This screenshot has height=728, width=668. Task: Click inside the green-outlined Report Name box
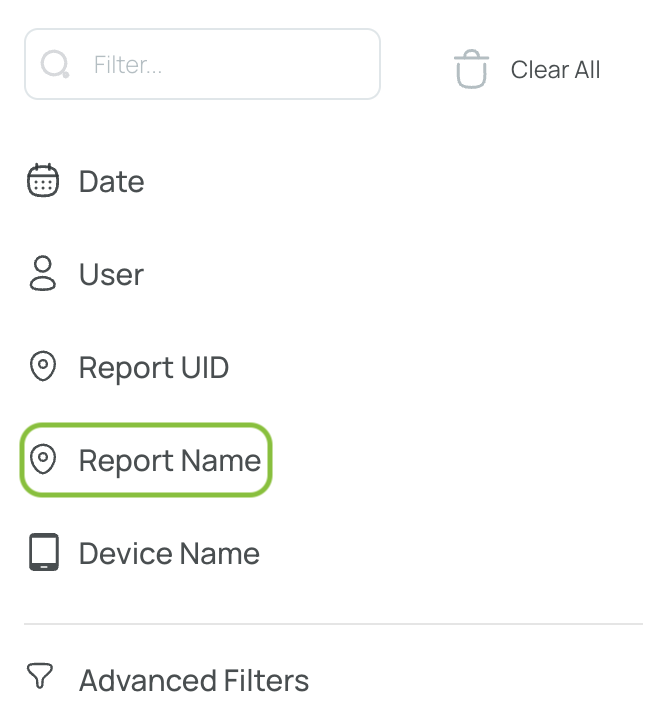[x=146, y=460]
